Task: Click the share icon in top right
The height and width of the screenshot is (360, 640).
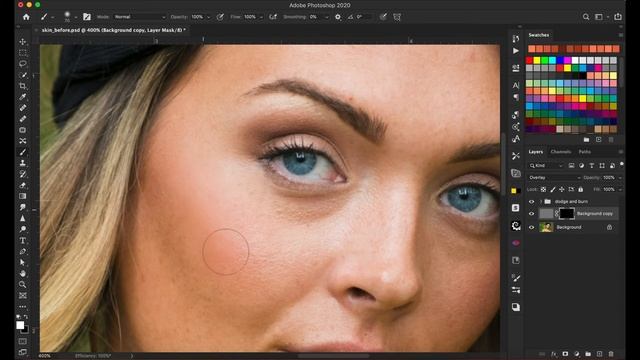Action: tap(618, 17)
